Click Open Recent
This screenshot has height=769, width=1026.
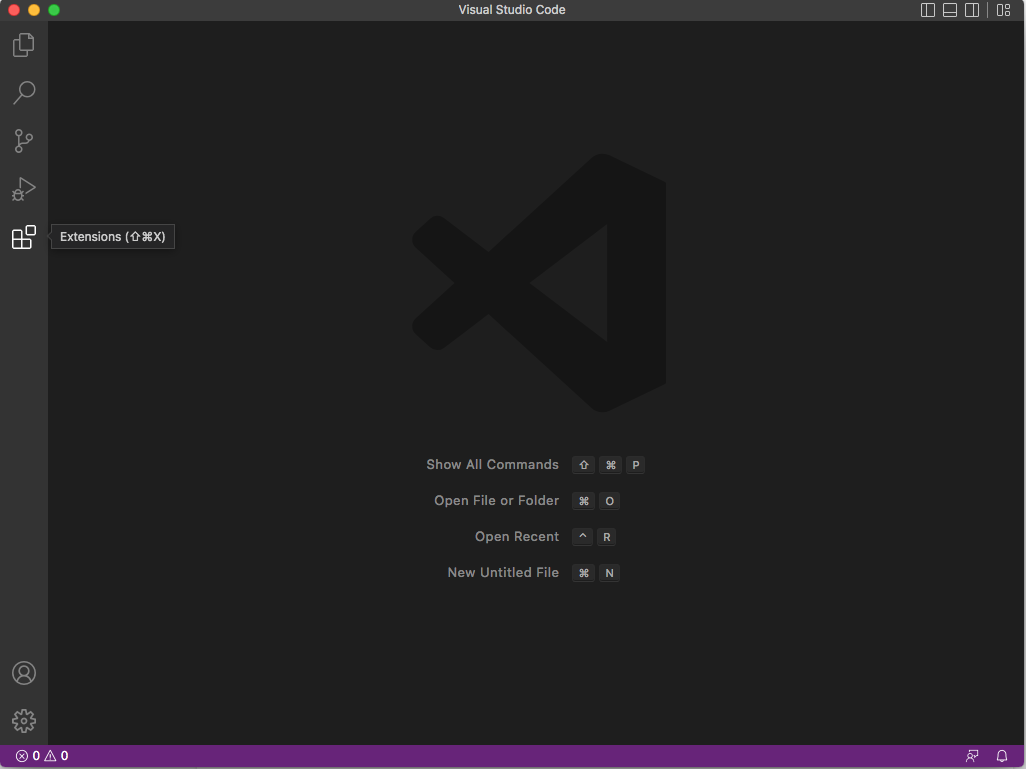tap(516, 536)
